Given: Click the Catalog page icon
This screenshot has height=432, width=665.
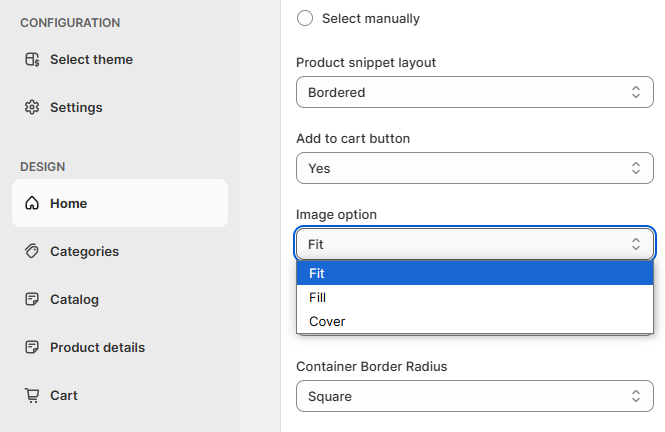Looking at the screenshot, I should (x=32, y=299).
